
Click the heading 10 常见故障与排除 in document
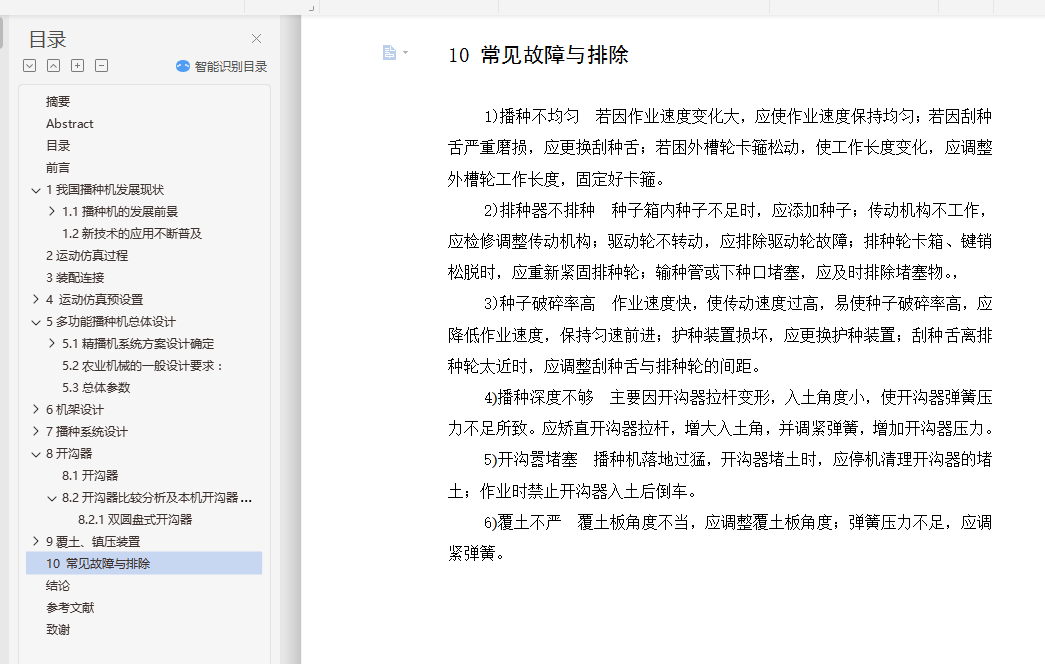pyautogui.click(x=538, y=55)
